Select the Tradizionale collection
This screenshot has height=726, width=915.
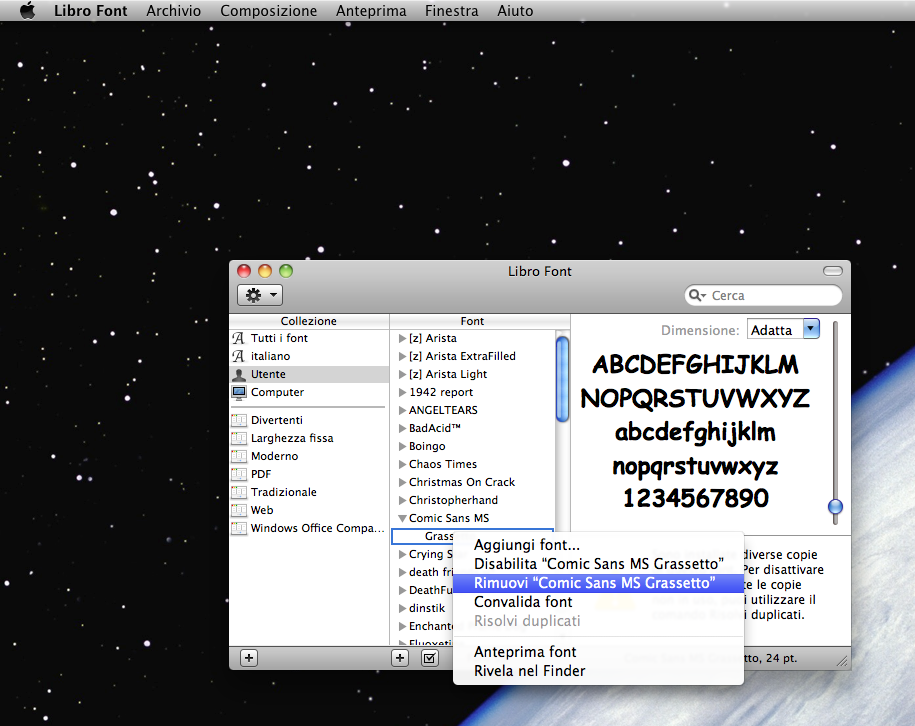[x=309, y=492]
